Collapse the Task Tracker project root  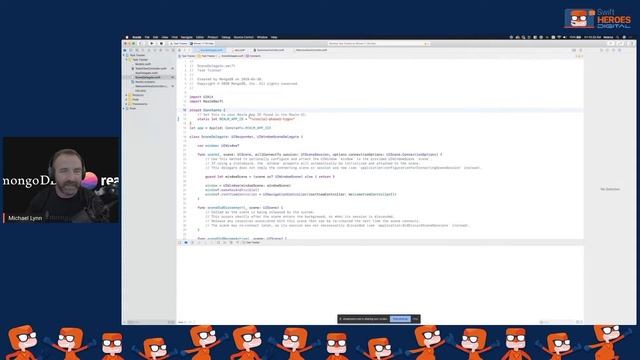pyautogui.click(x=124, y=55)
